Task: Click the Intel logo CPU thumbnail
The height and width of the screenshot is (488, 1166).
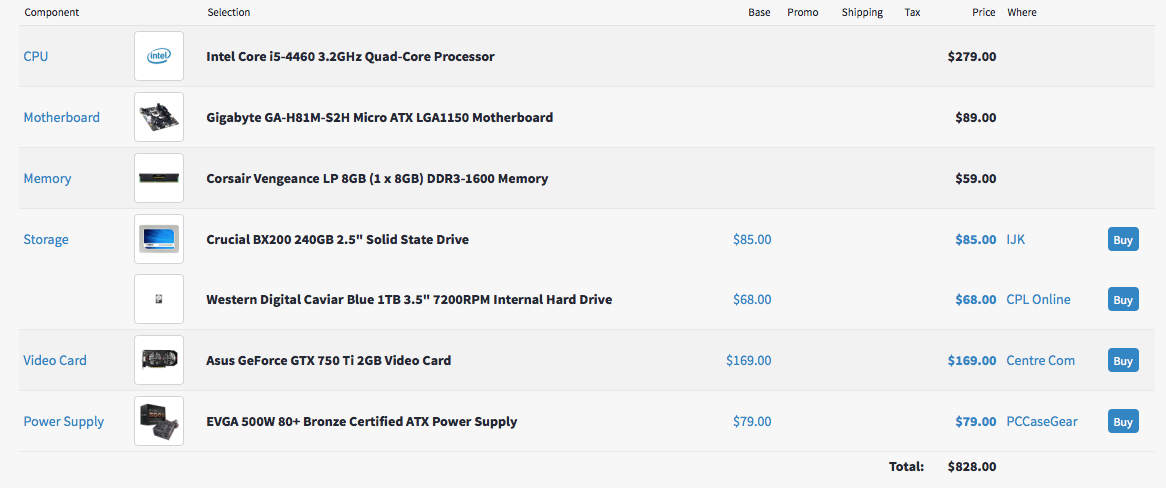Action: (159, 56)
